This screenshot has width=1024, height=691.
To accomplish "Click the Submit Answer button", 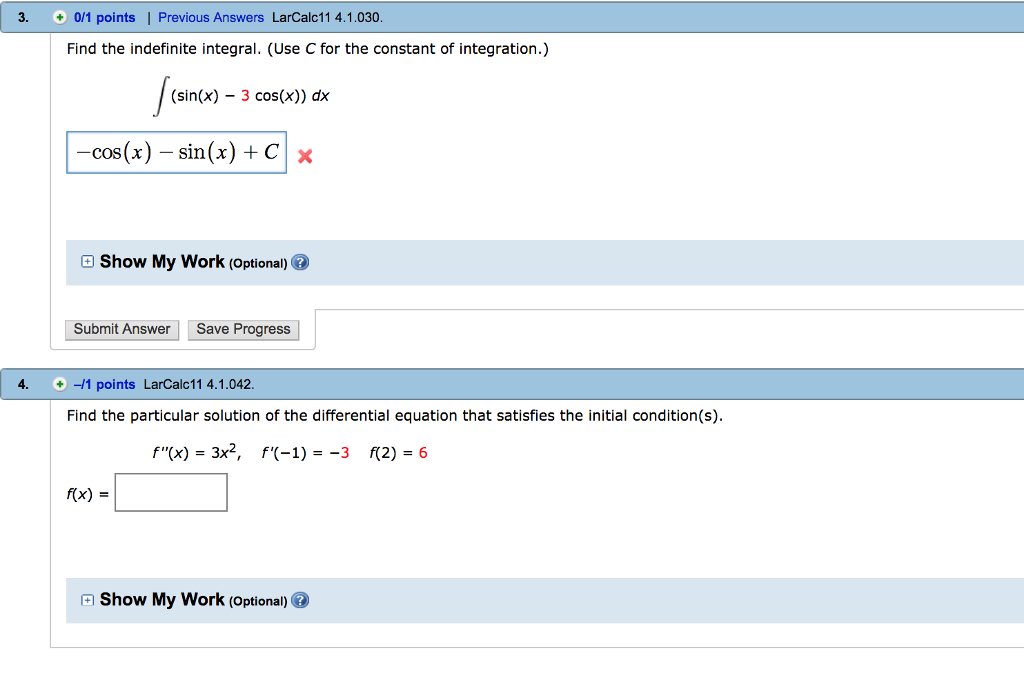I will (x=122, y=329).
